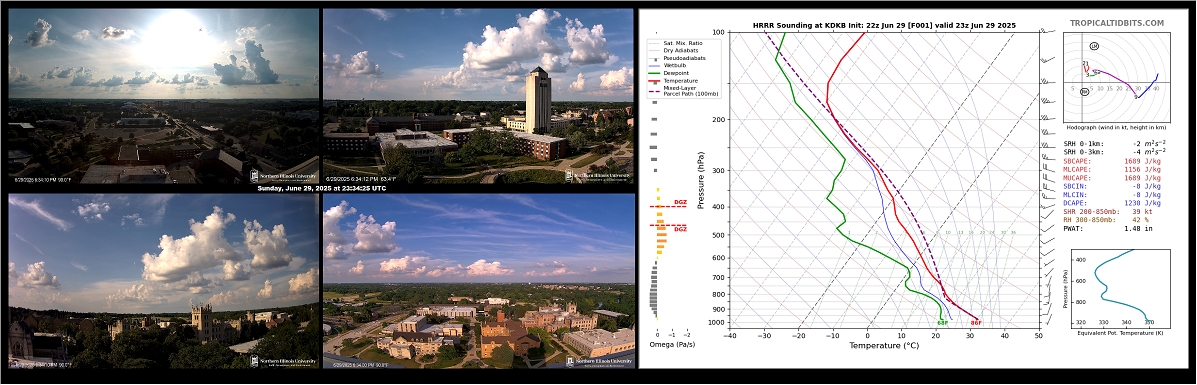Click the Mixed-Layer Parcel Path legend entry
The height and width of the screenshot is (385, 1197).
(x=675, y=90)
